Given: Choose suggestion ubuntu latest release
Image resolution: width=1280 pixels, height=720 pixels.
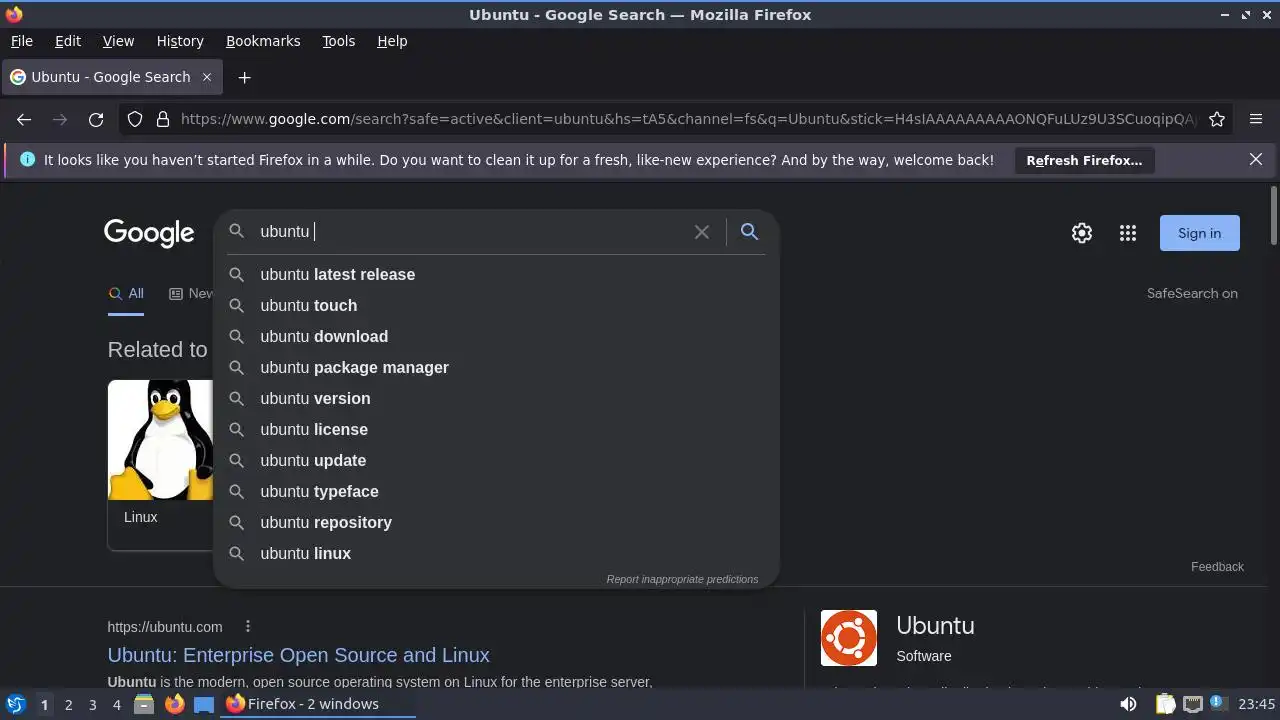Looking at the screenshot, I should tap(495, 274).
